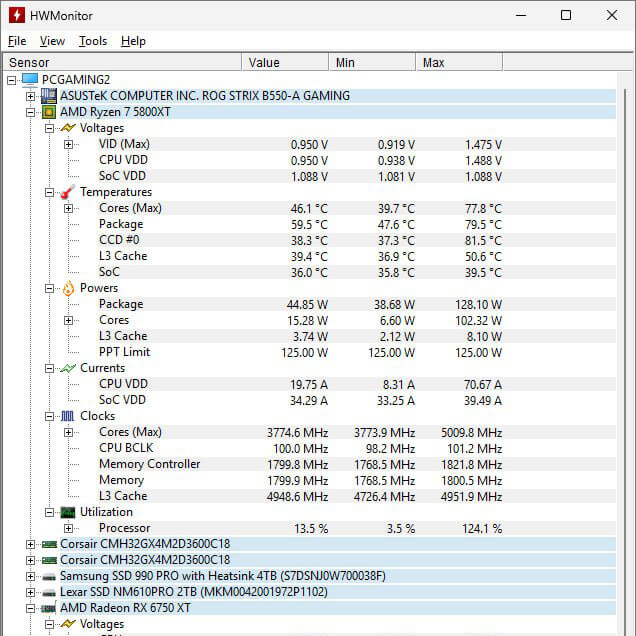Screen dimensions: 636x636
Task: Click the Max column header
Action: pyautogui.click(x=459, y=62)
